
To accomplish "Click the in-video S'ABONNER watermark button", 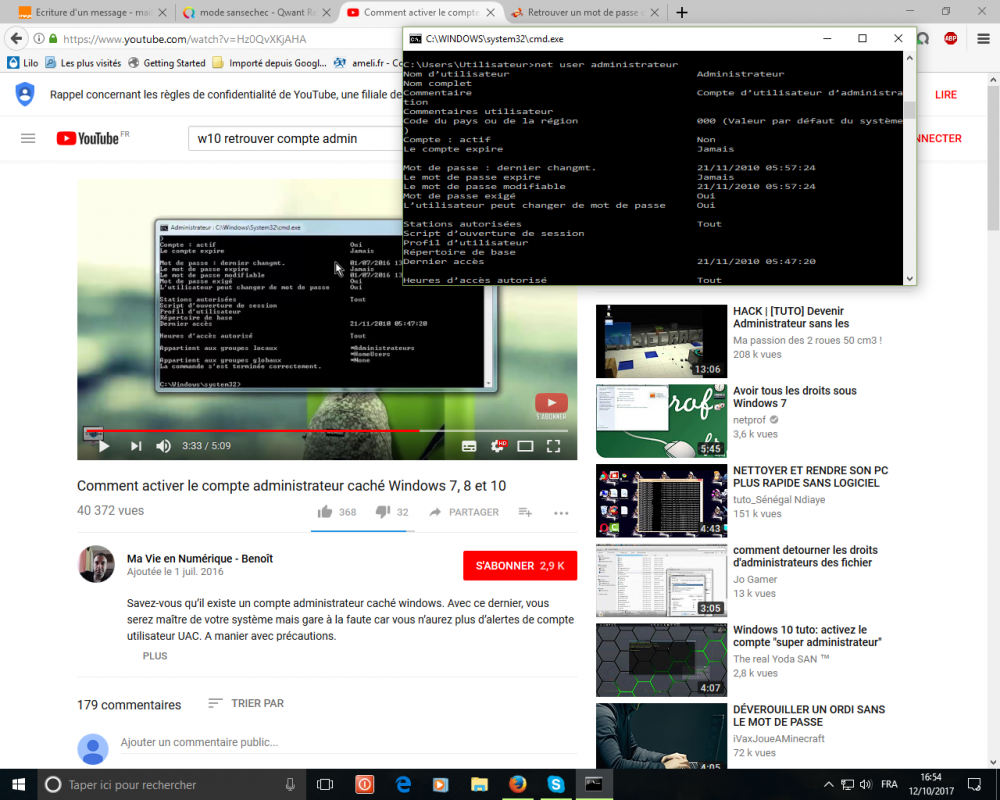I will coord(551,406).
